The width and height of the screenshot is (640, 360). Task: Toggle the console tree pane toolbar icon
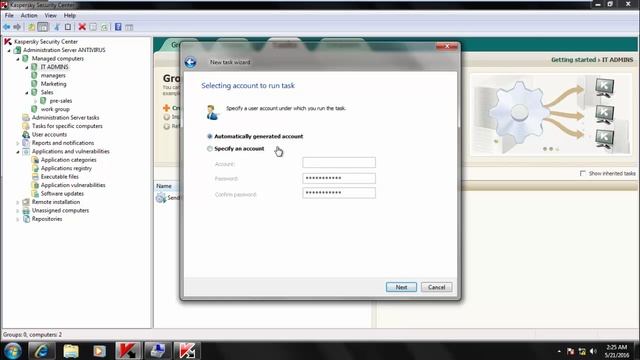(x=42, y=27)
